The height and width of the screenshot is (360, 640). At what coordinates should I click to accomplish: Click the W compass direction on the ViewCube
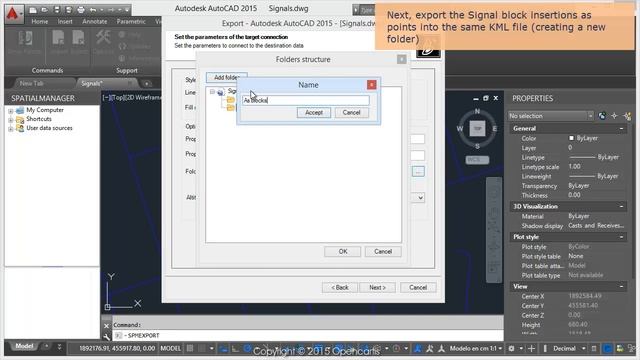(x=460, y=129)
